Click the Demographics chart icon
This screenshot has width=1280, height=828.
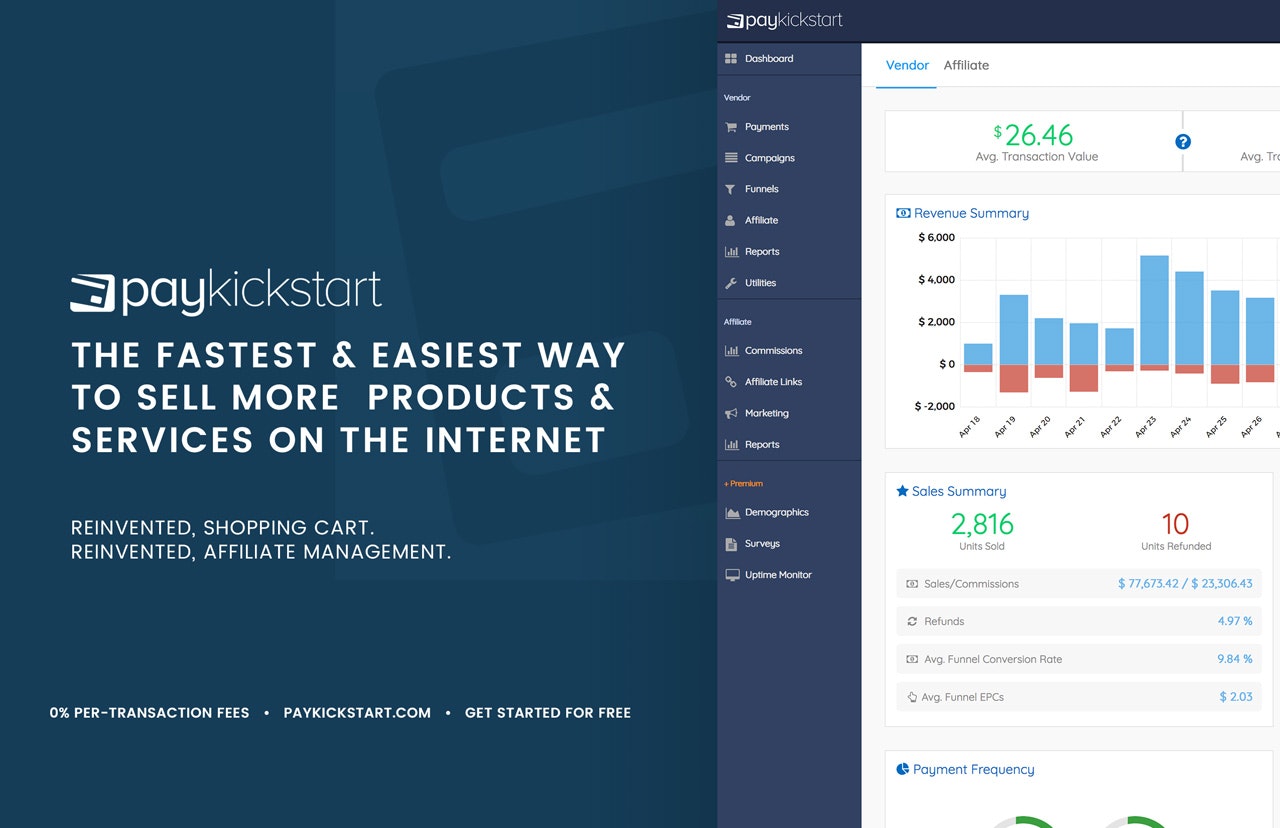(732, 512)
